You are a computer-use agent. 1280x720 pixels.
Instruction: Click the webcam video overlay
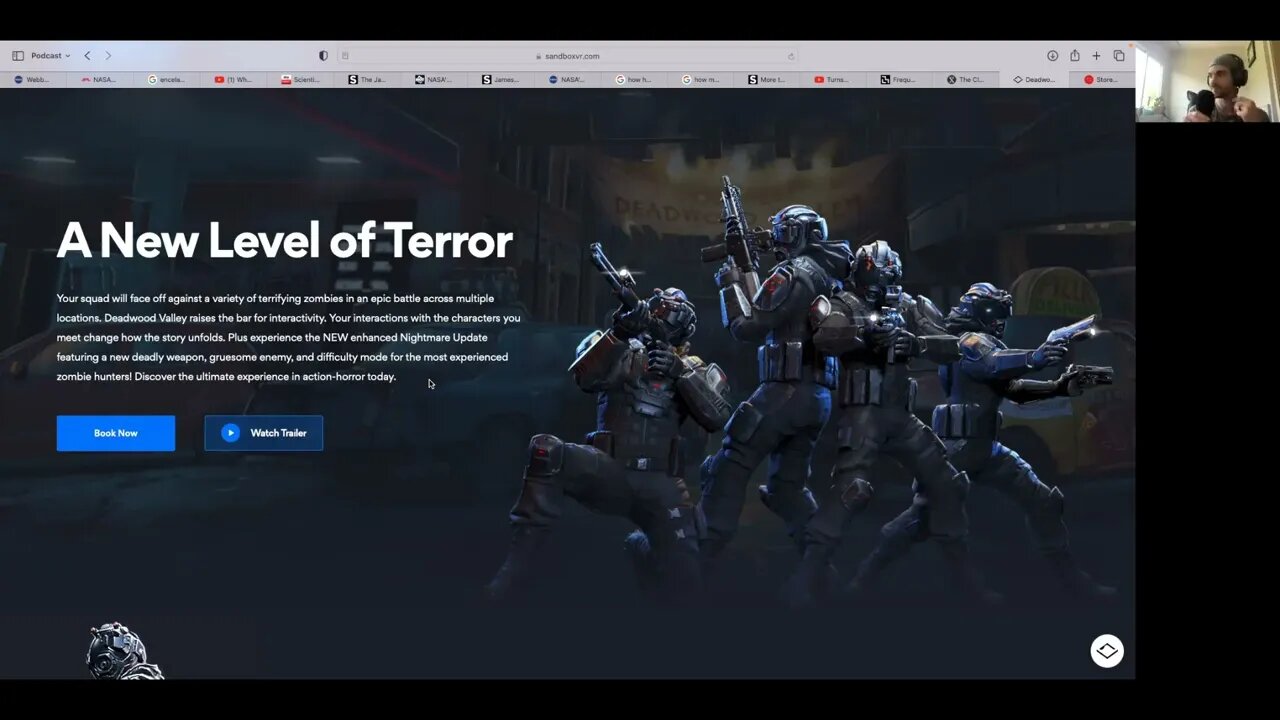[1208, 82]
